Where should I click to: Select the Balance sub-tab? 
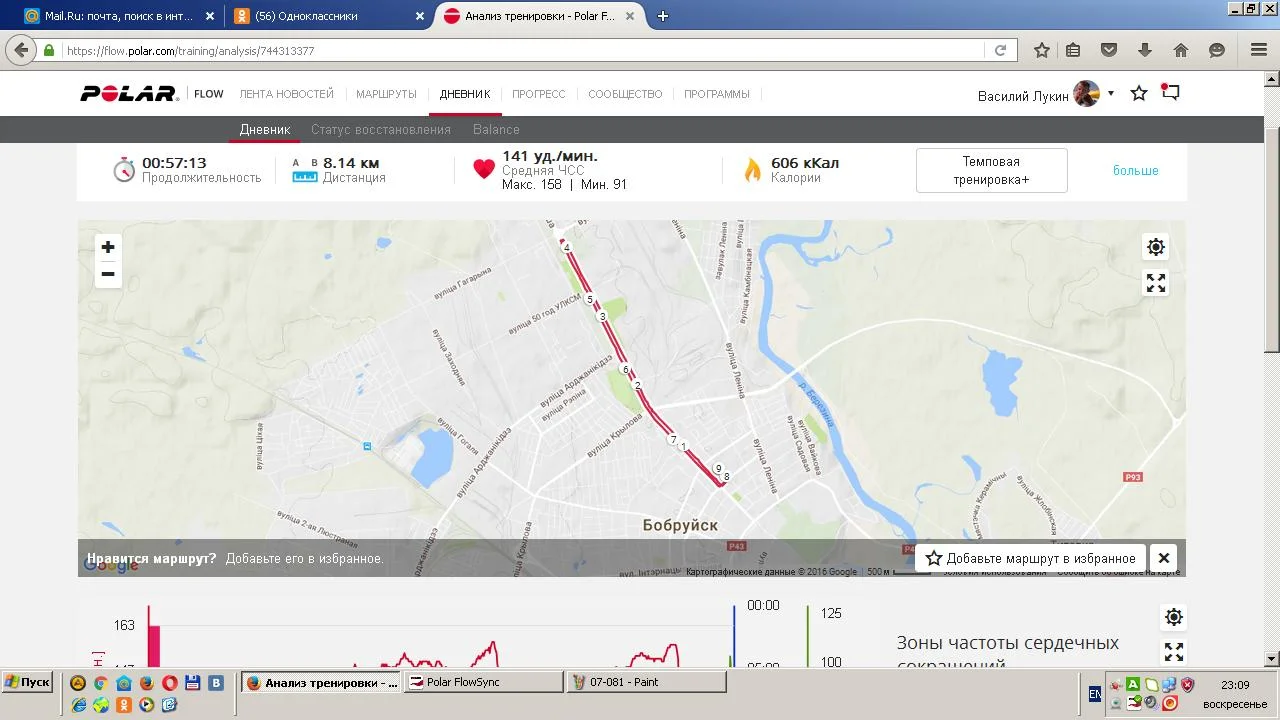click(x=496, y=129)
